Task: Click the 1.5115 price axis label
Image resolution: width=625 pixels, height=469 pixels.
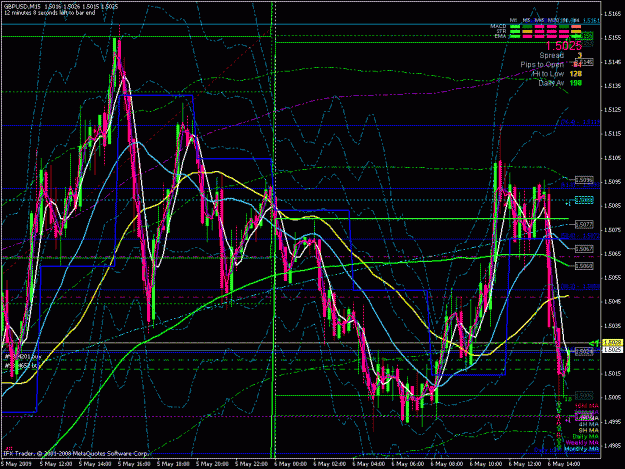Action: coord(612,134)
